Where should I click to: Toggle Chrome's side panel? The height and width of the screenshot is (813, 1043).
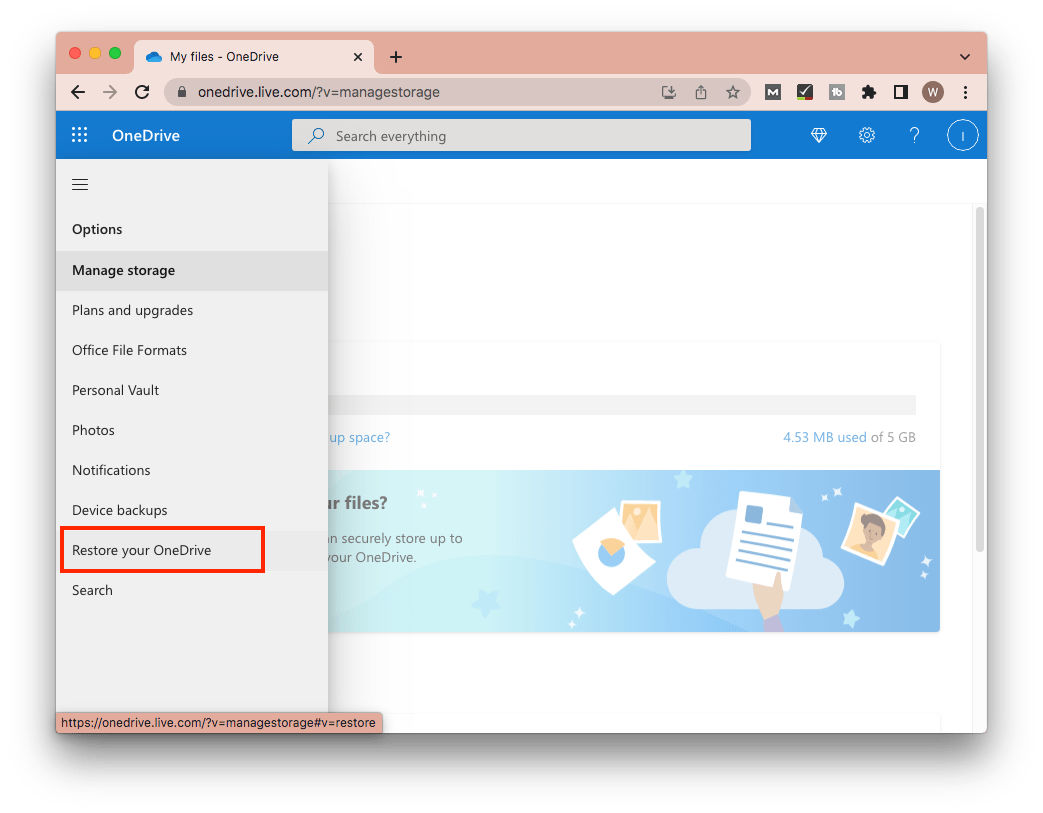click(900, 92)
